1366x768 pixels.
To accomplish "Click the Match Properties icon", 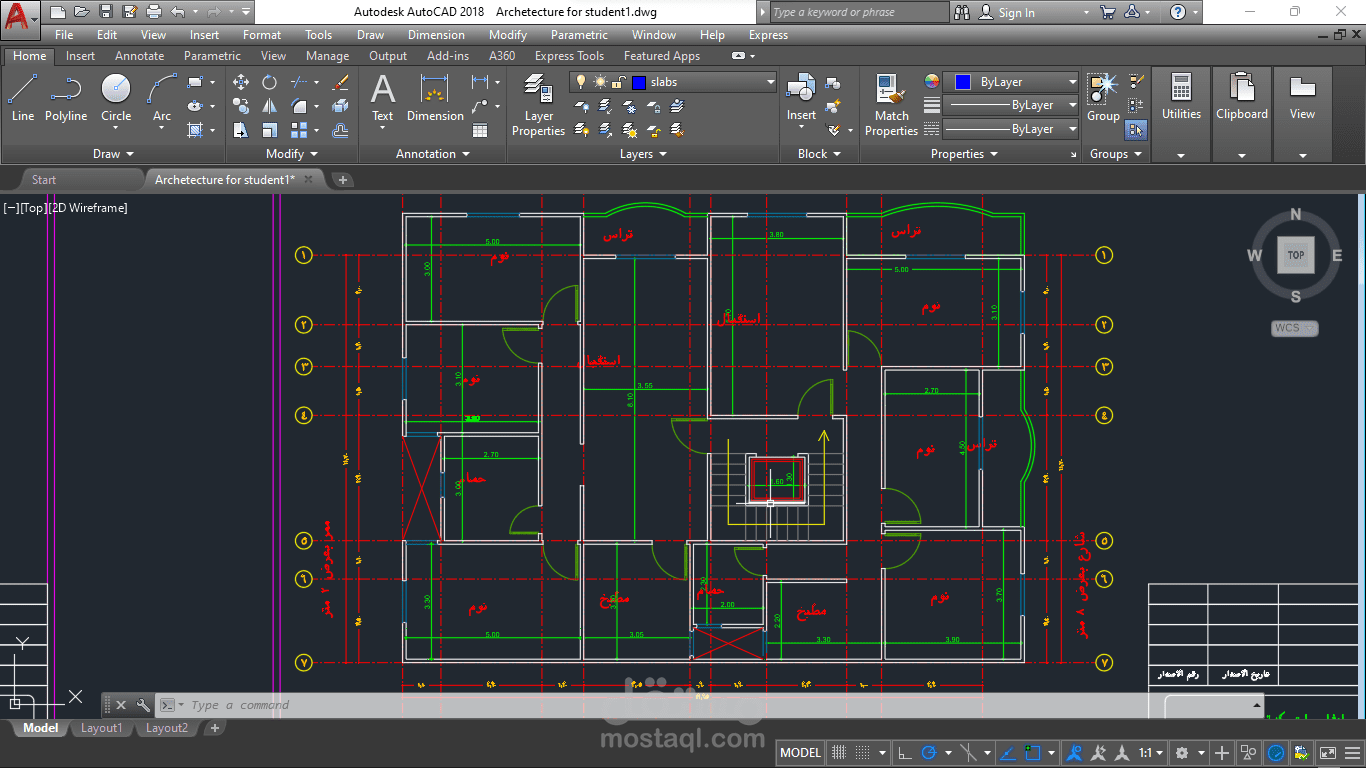I will pyautogui.click(x=891, y=105).
